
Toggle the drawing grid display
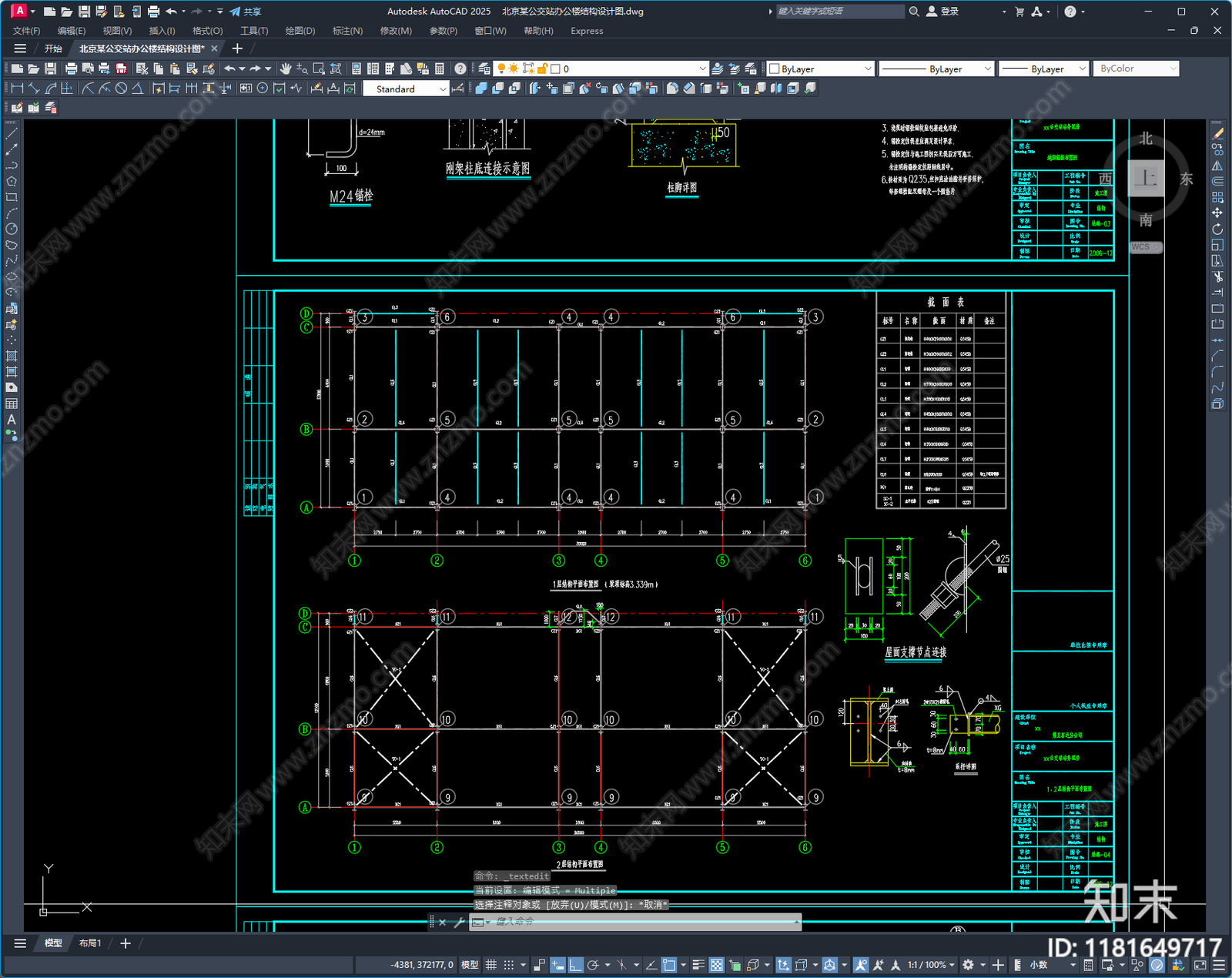491,965
